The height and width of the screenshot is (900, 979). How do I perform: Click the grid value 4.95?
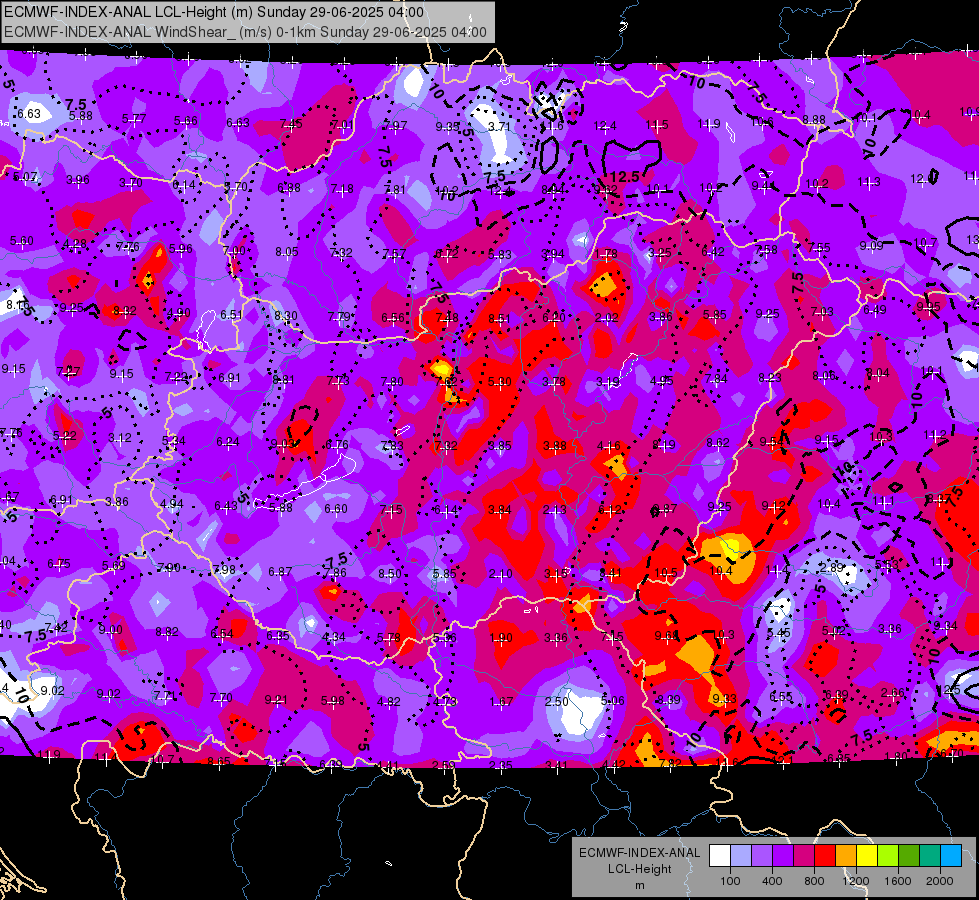point(661,380)
